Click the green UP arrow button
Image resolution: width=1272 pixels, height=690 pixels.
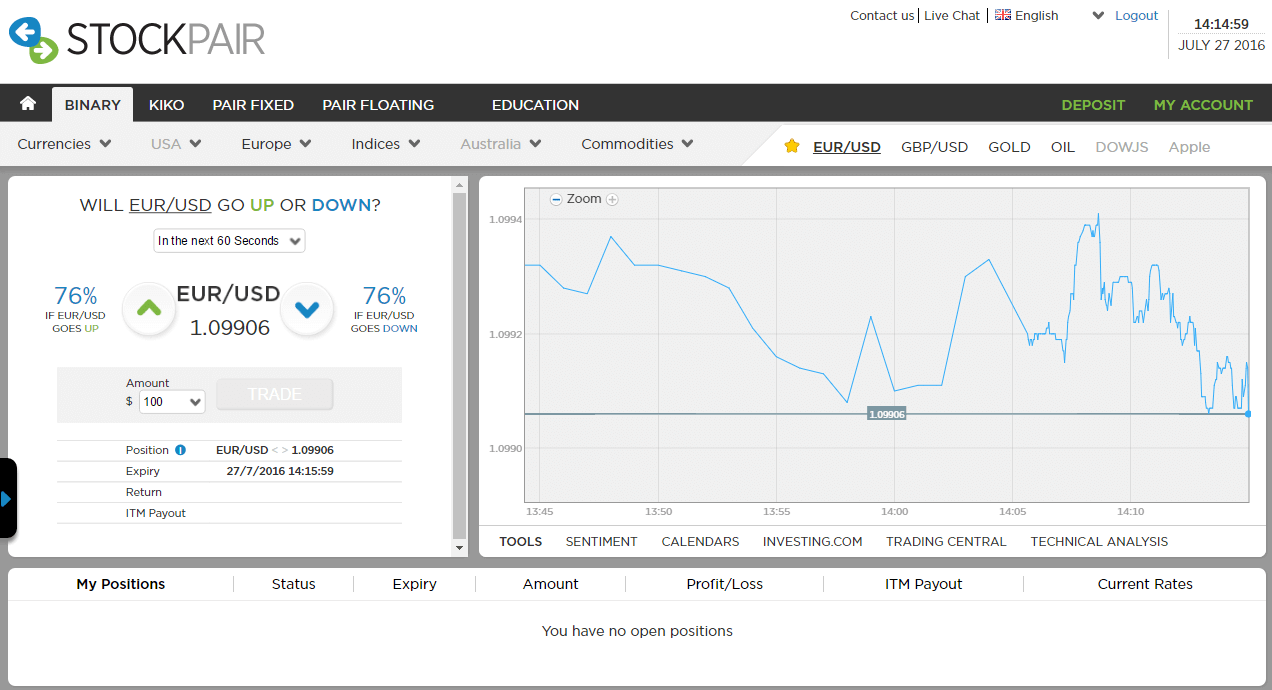(149, 309)
